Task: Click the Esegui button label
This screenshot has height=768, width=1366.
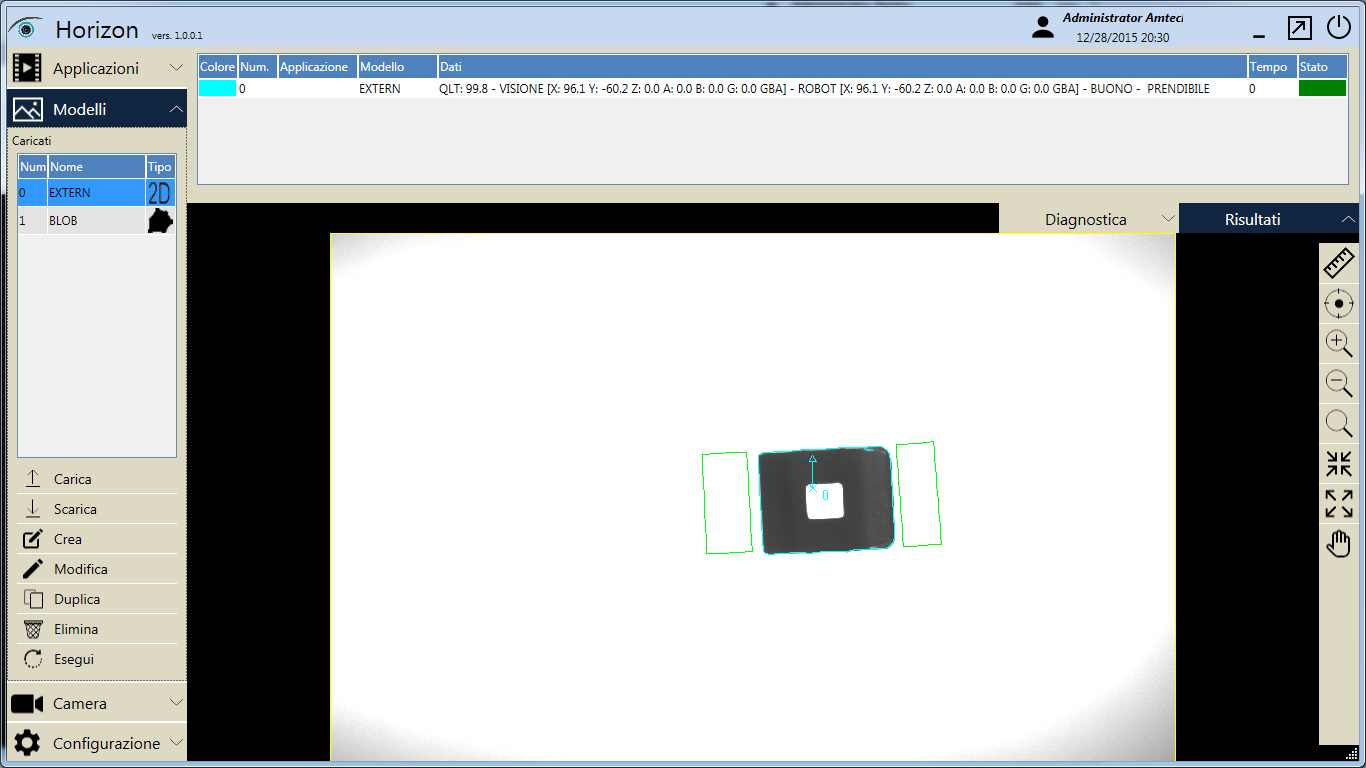Action: click(74, 659)
